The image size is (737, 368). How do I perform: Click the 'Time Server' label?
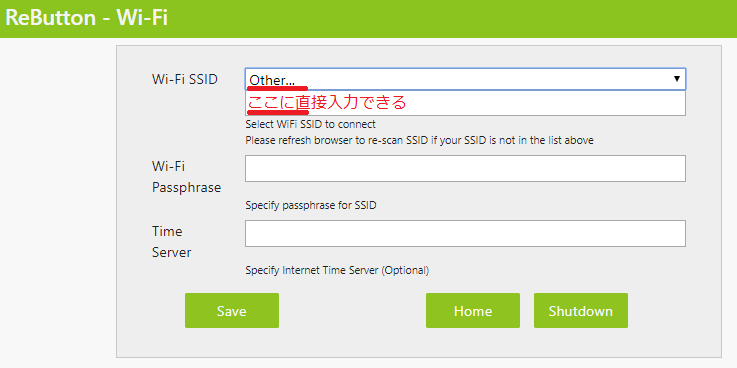click(172, 242)
